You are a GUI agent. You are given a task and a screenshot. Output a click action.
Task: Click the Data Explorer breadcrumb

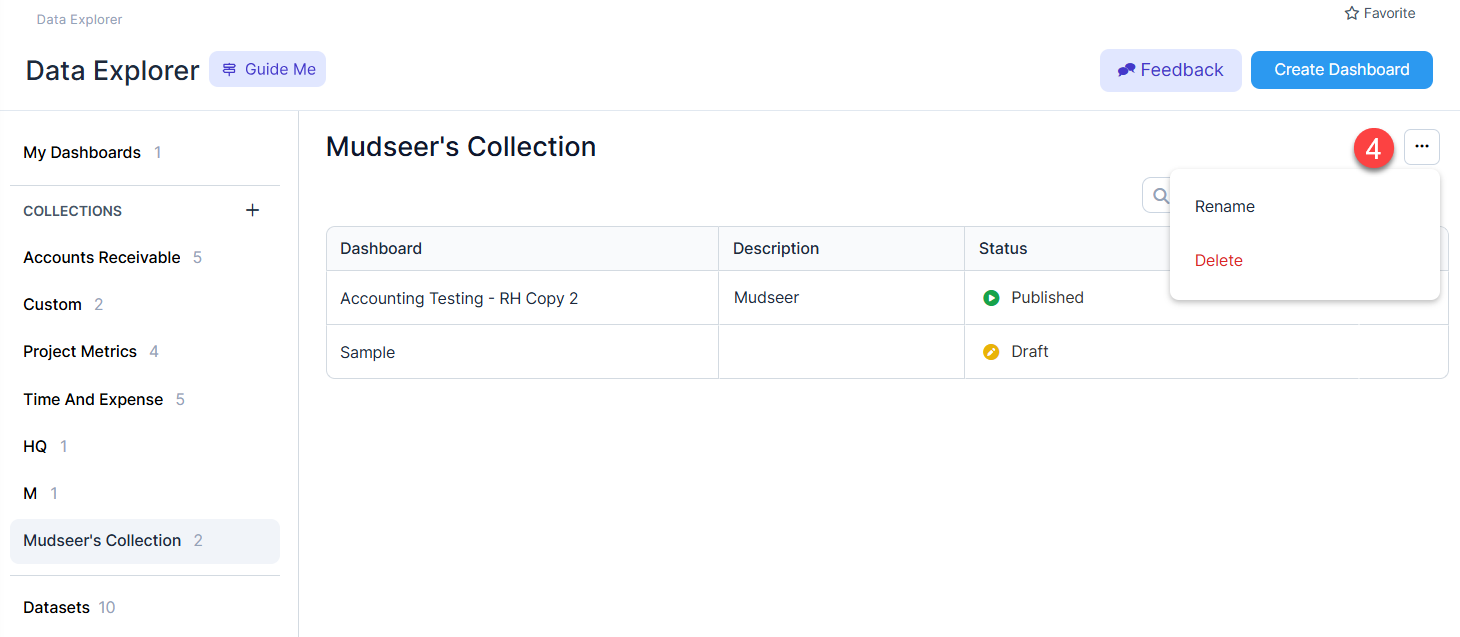(79, 20)
